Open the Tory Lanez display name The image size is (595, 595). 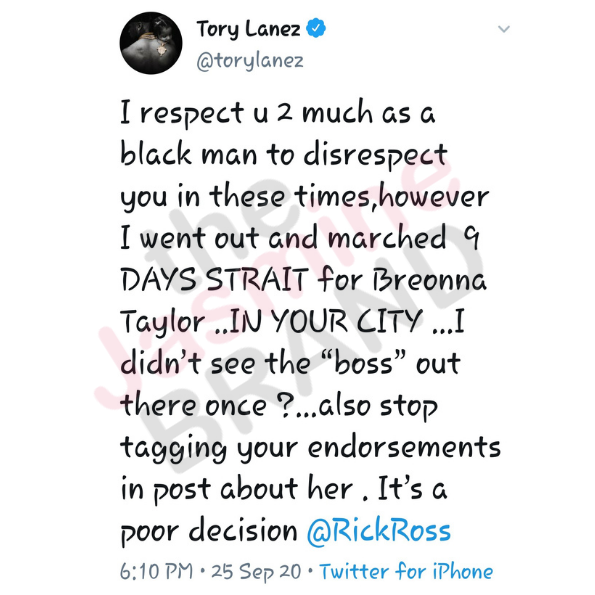click(249, 29)
